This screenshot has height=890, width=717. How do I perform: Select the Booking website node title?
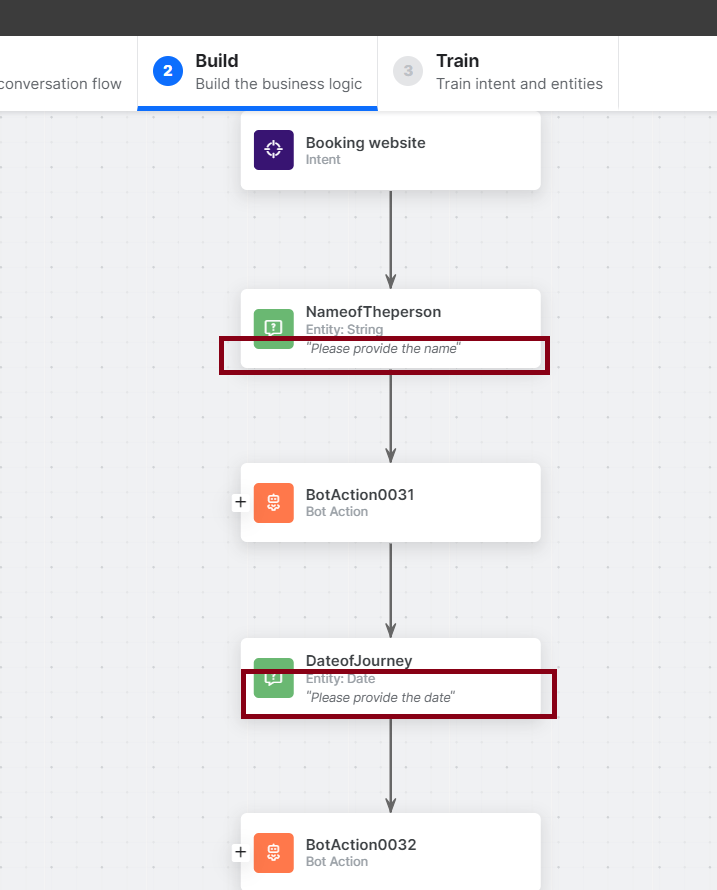point(365,143)
